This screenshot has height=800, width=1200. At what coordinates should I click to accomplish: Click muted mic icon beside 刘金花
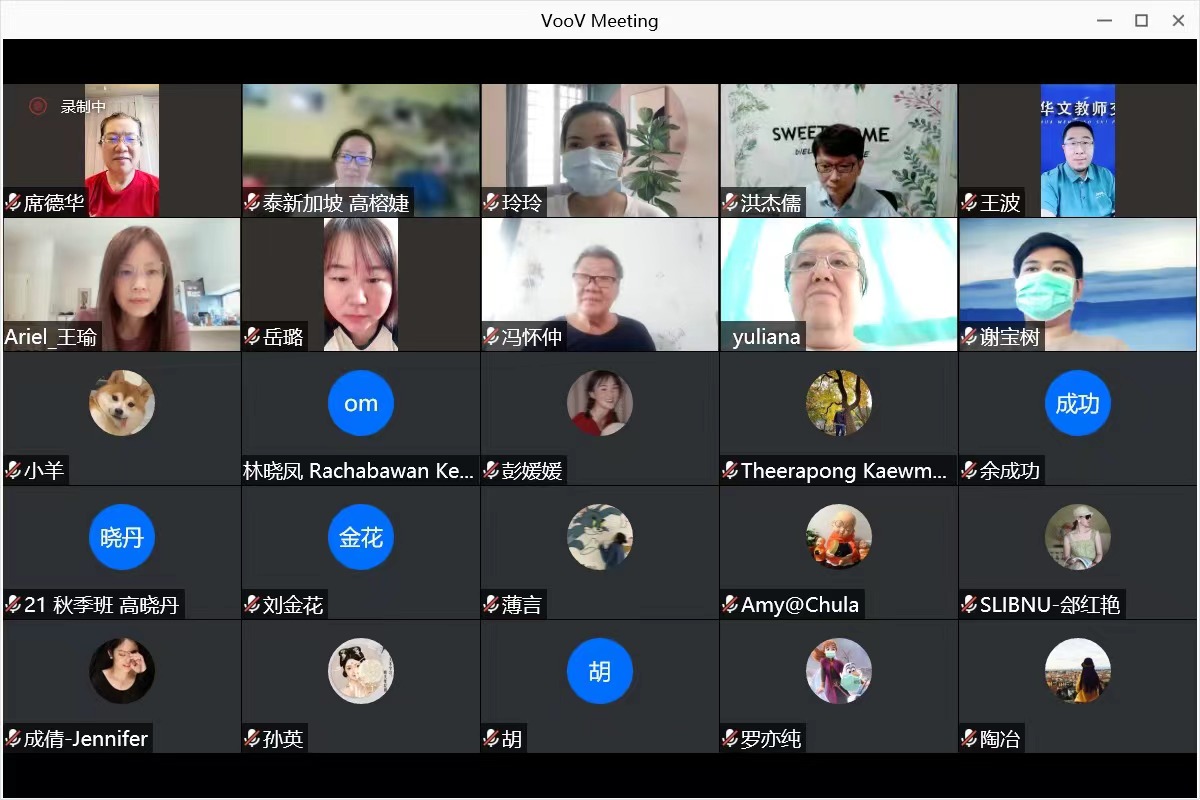pos(252,605)
